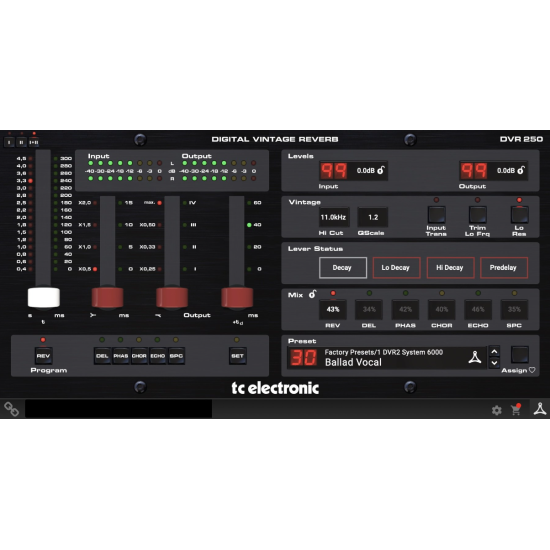550x550 pixels.
Task: Click the black text field in bottom bar
Action: (119, 408)
